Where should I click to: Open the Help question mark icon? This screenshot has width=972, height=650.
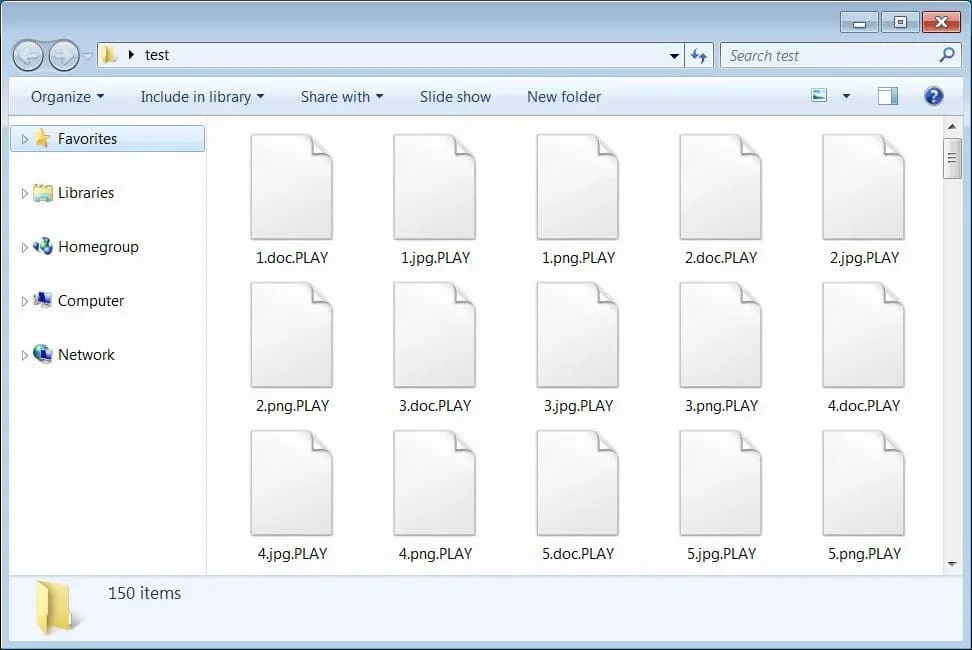pos(933,96)
